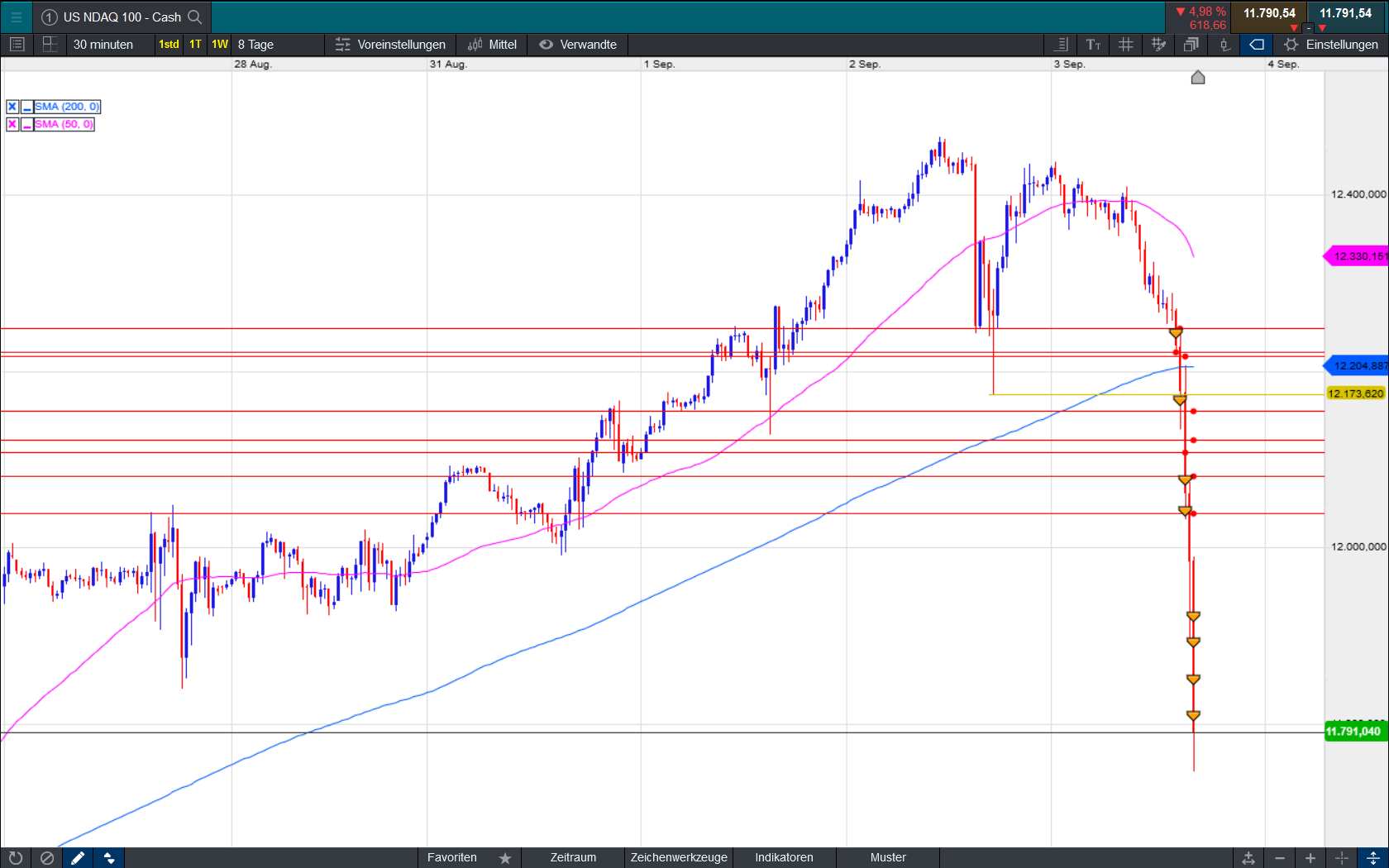Open the hamburger menu at top left
This screenshot has width=1389, height=868.
click(x=17, y=17)
